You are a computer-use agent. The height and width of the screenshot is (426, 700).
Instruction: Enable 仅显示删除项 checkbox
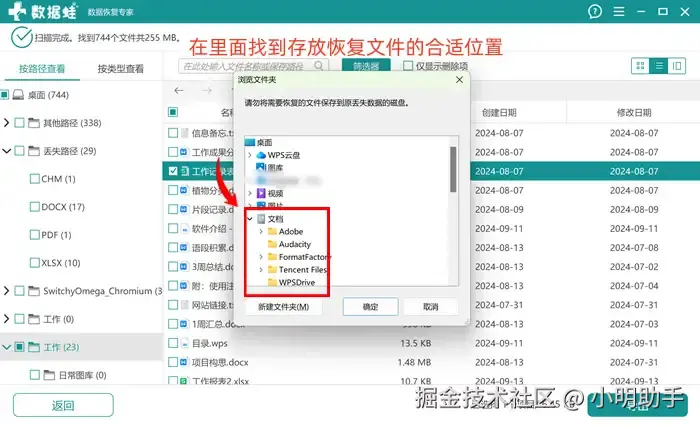[408, 66]
